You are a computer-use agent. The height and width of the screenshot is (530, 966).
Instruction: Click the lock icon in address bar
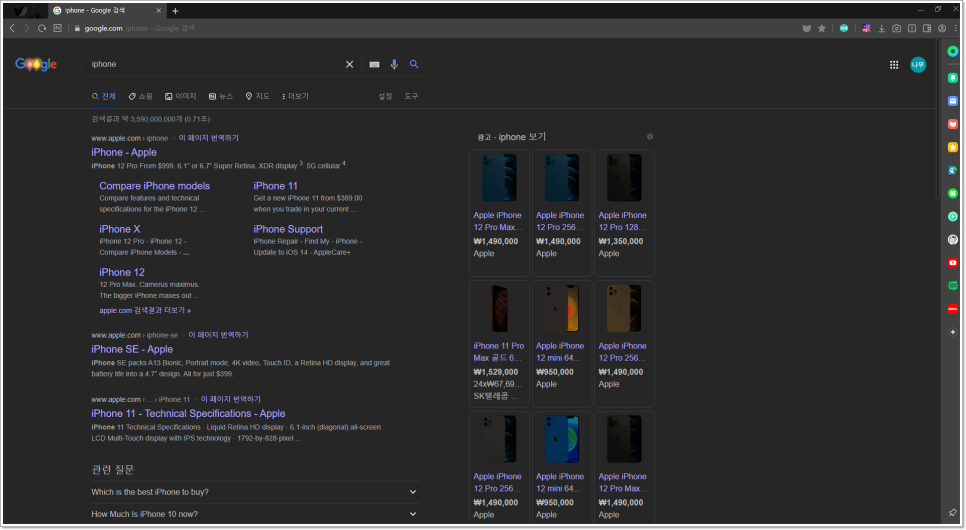click(x=77, y=28)
